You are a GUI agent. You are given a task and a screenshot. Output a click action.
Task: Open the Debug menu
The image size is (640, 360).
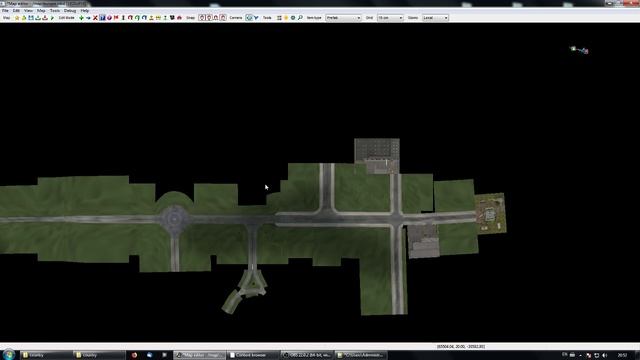click(x=70, y=11)
